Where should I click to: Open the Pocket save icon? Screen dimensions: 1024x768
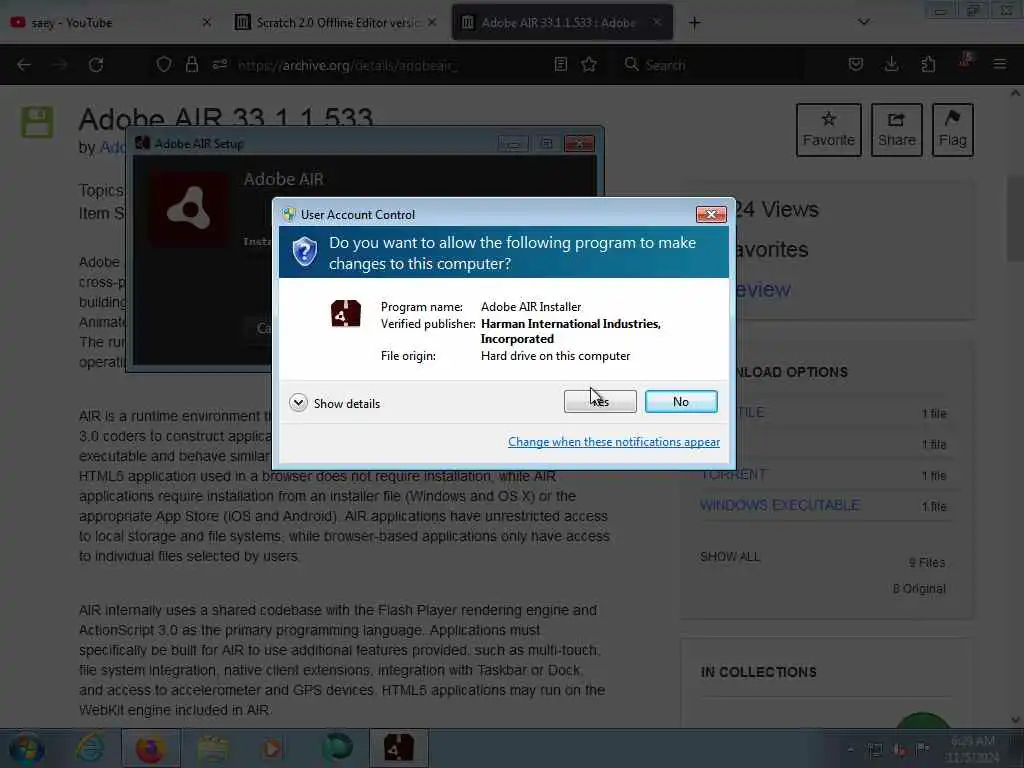click(856, 64)
